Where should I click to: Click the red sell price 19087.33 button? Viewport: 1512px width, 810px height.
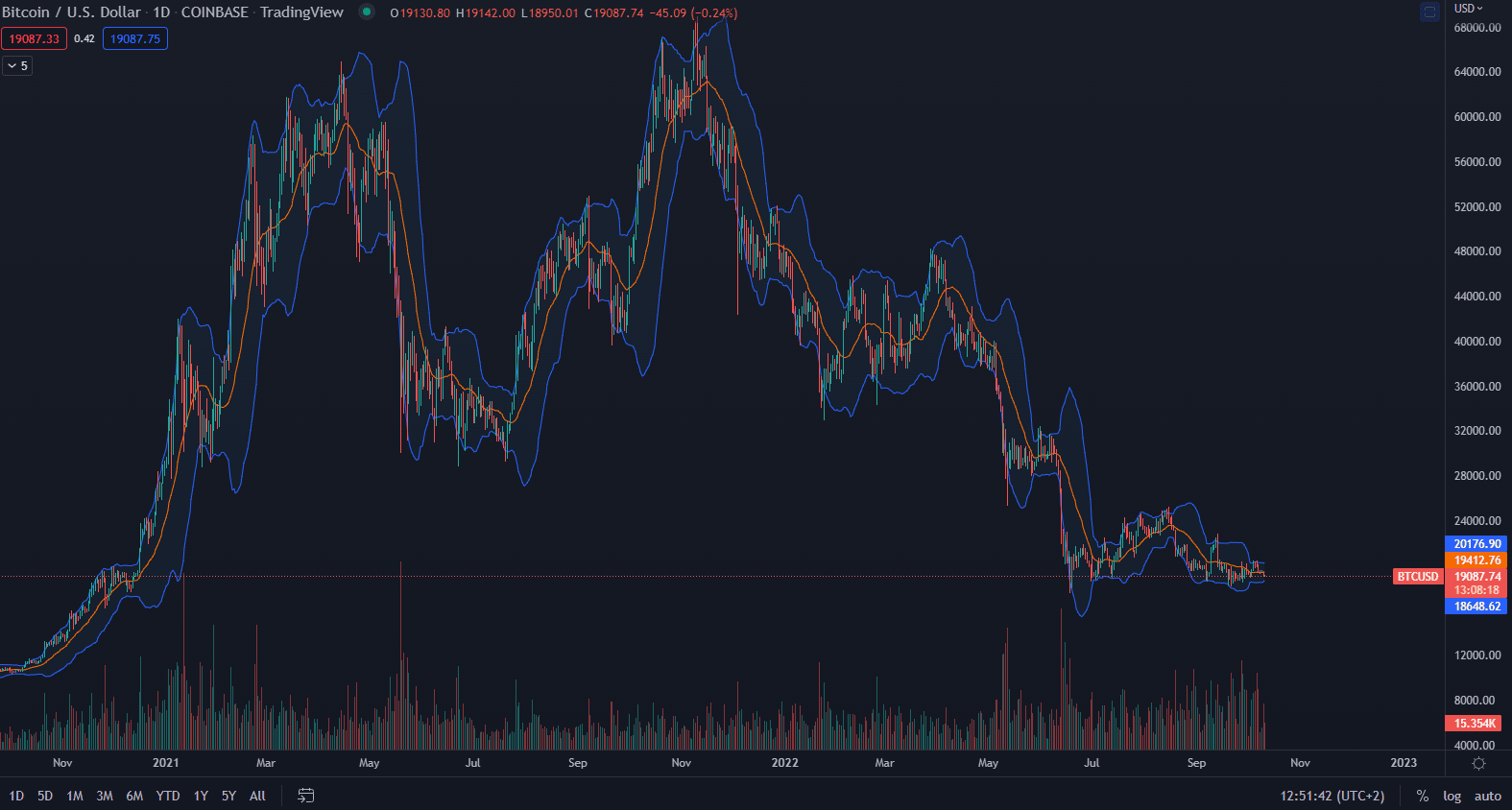(x=35, y=39)
